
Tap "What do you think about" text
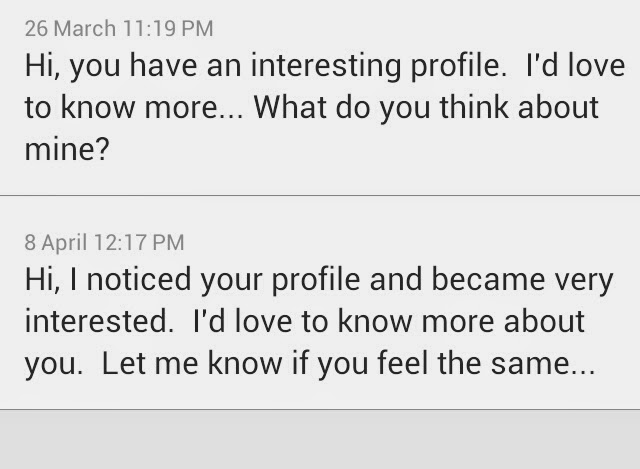427,109
